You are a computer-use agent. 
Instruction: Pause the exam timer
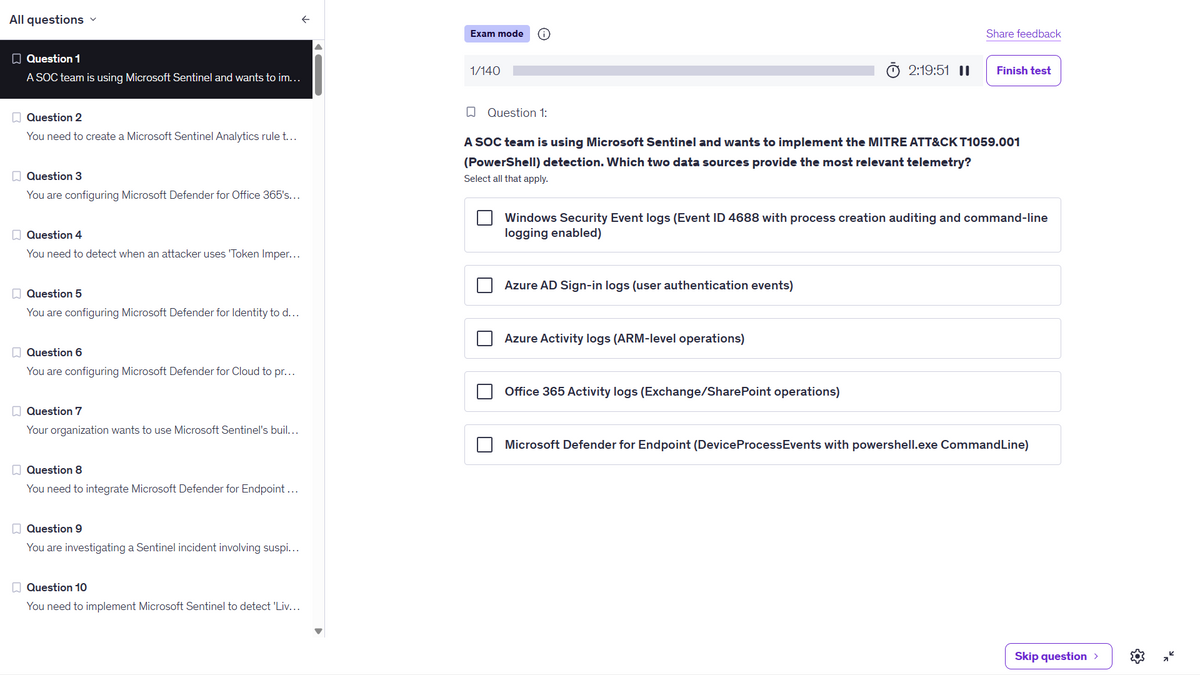[964, 71]
